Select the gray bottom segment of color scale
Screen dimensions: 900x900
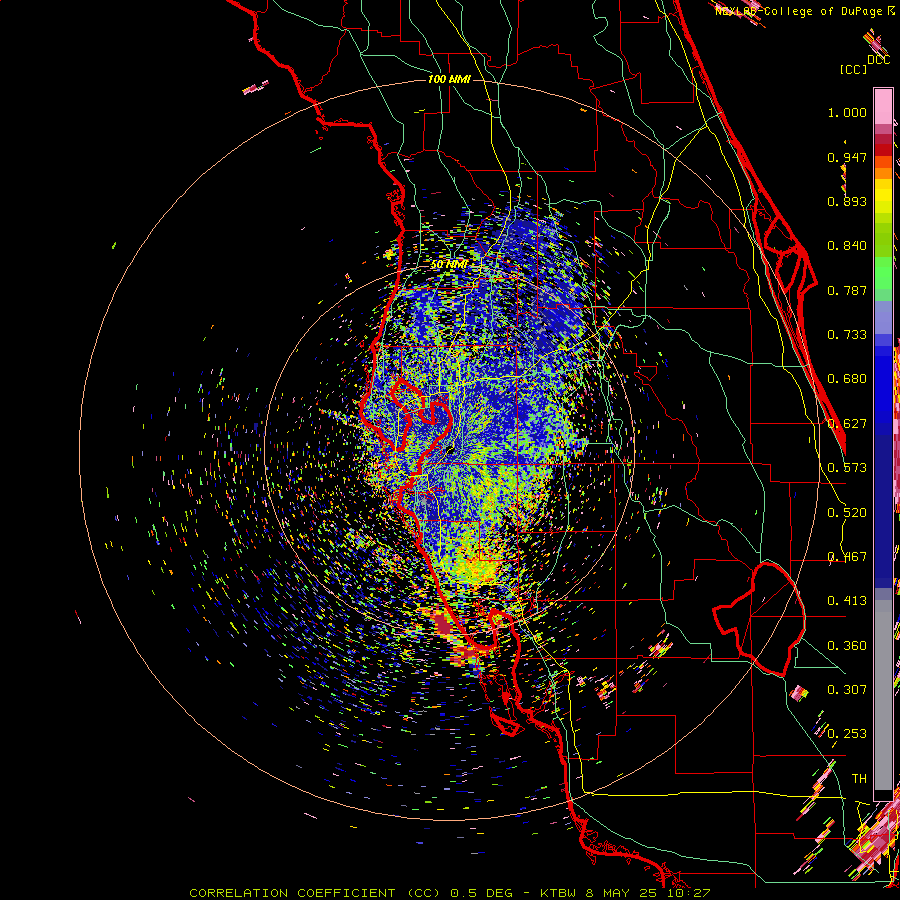coord(883,695)
